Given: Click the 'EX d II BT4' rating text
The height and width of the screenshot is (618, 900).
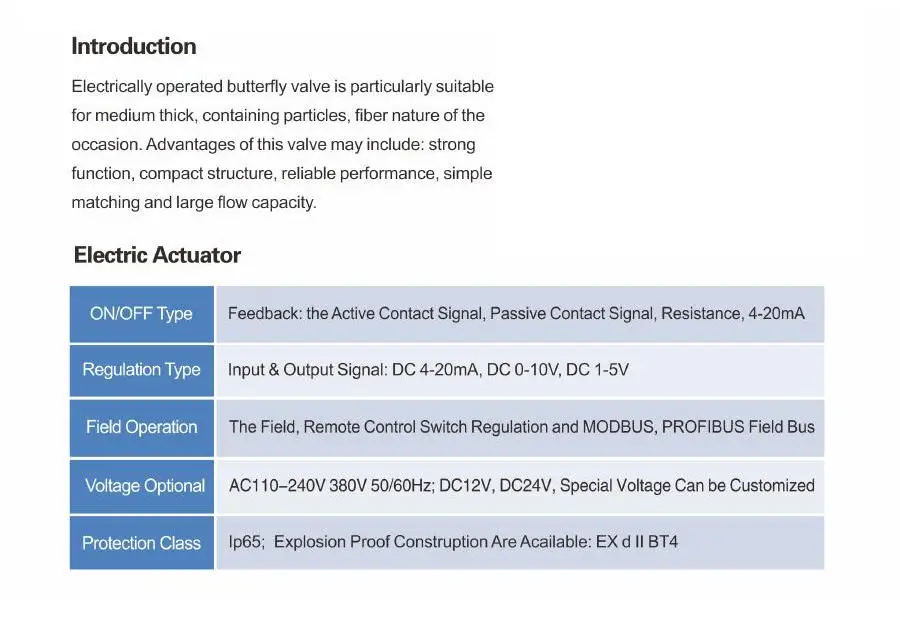Looking at the screenshot, I should [x=637, y=542].
